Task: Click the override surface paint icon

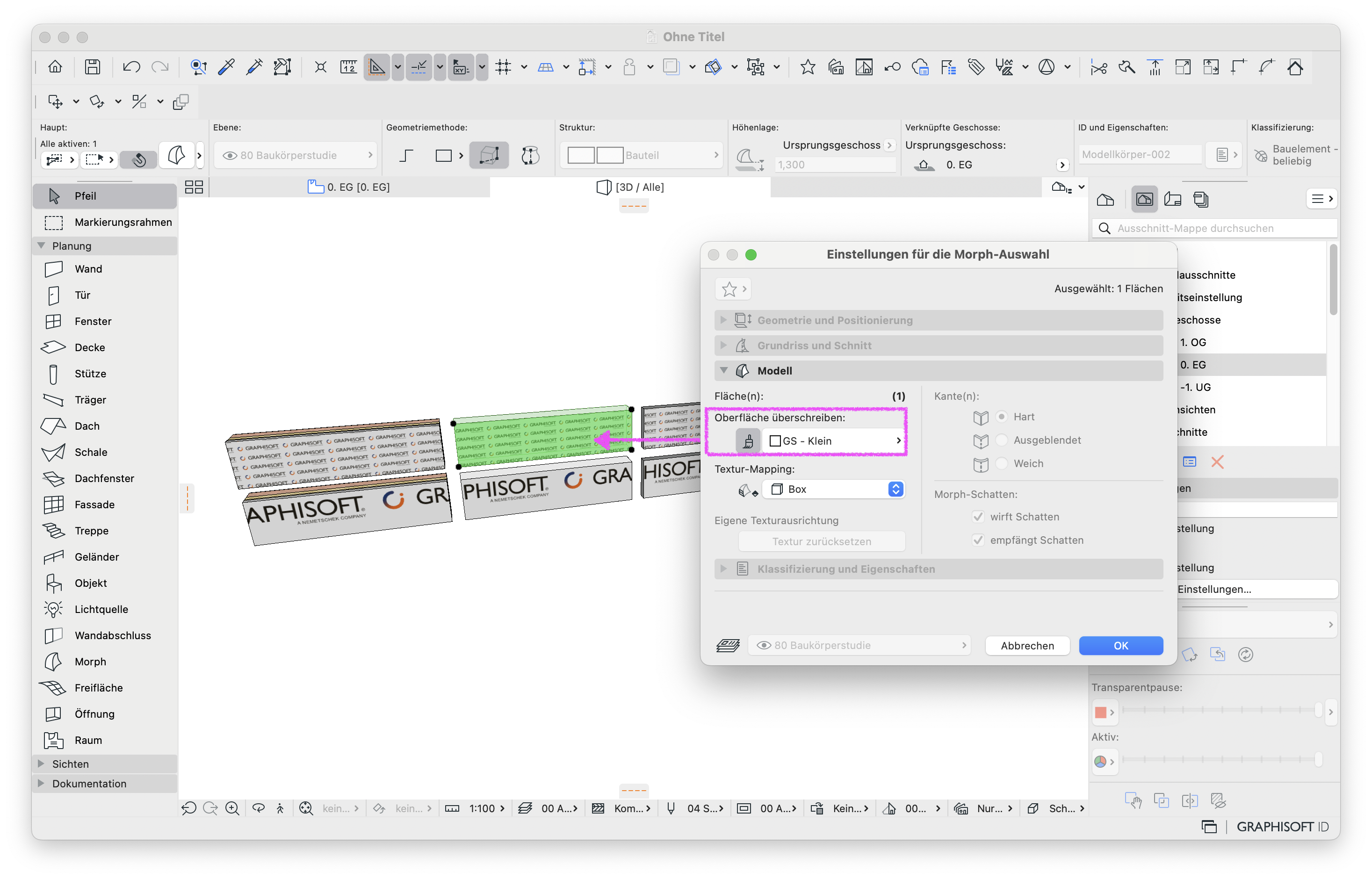Action: 748,441
